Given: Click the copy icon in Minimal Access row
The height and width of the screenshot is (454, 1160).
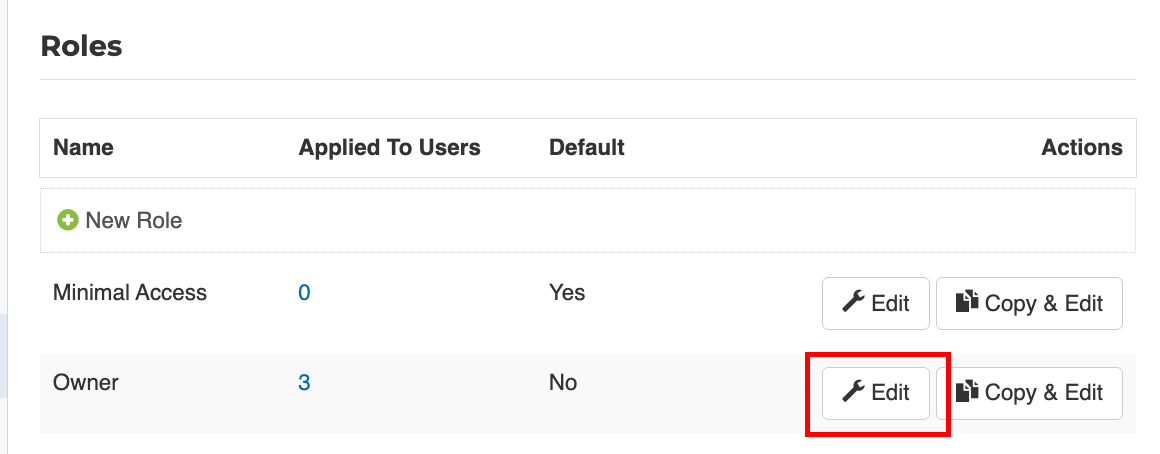Looking at the screenshot, I should 966,303.
